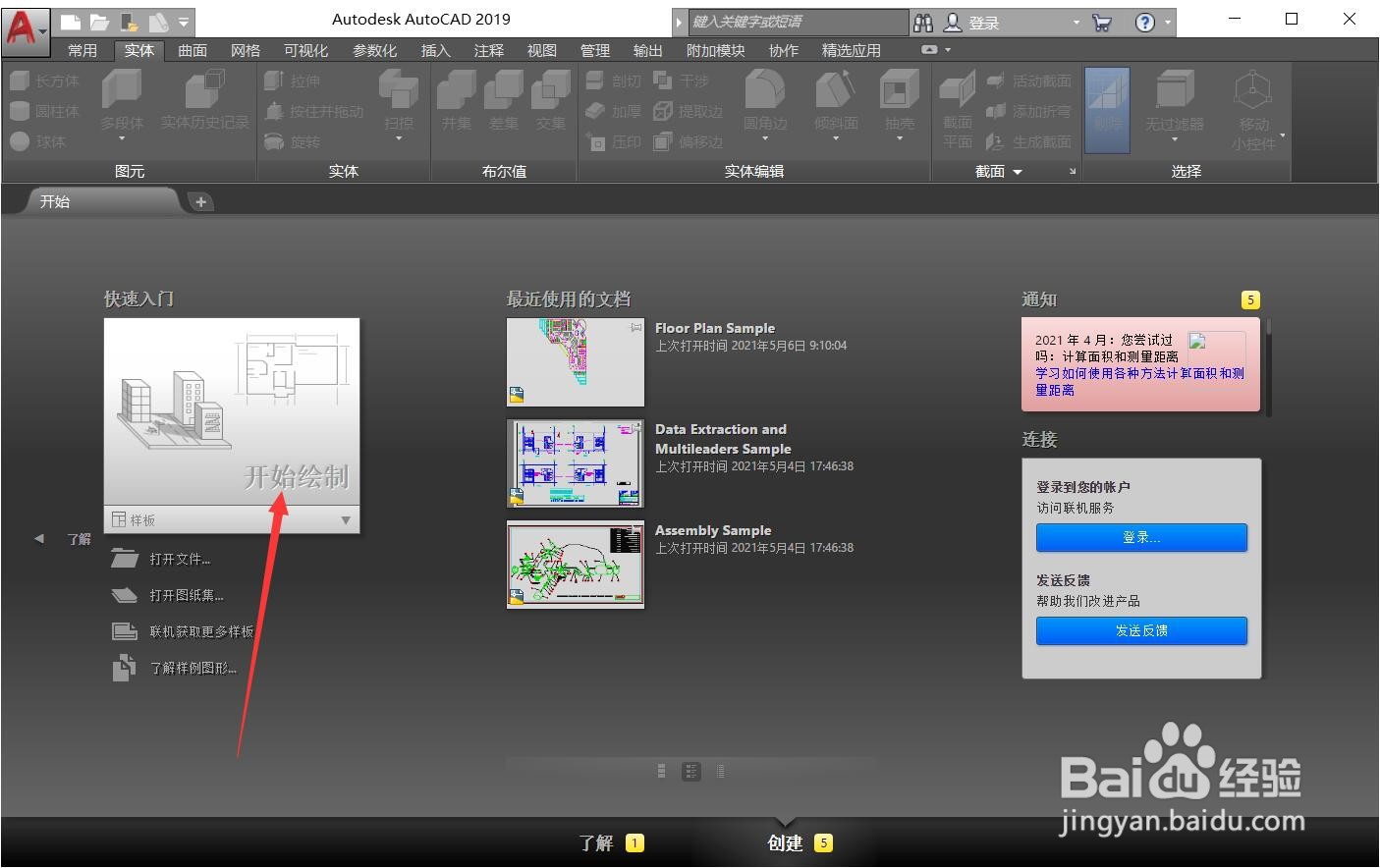The image size is (1380, 868).
Task: Switch to the 参数化 ribbon tab
Action: (x=375, y=50)
